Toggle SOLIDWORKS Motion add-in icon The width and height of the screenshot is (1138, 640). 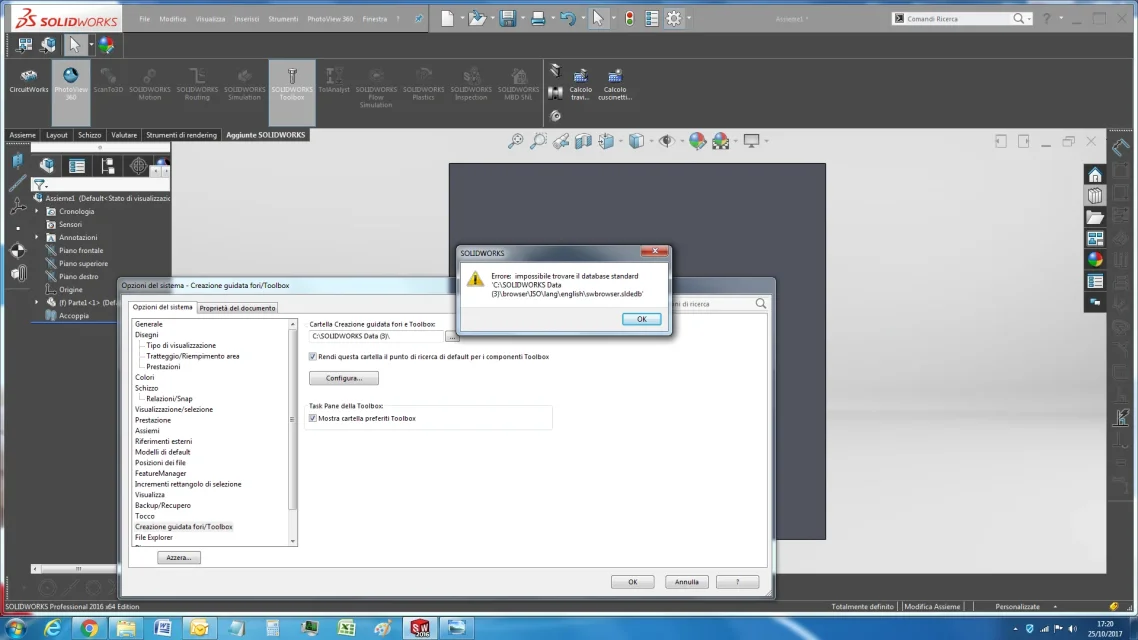(x=150, y=85)
